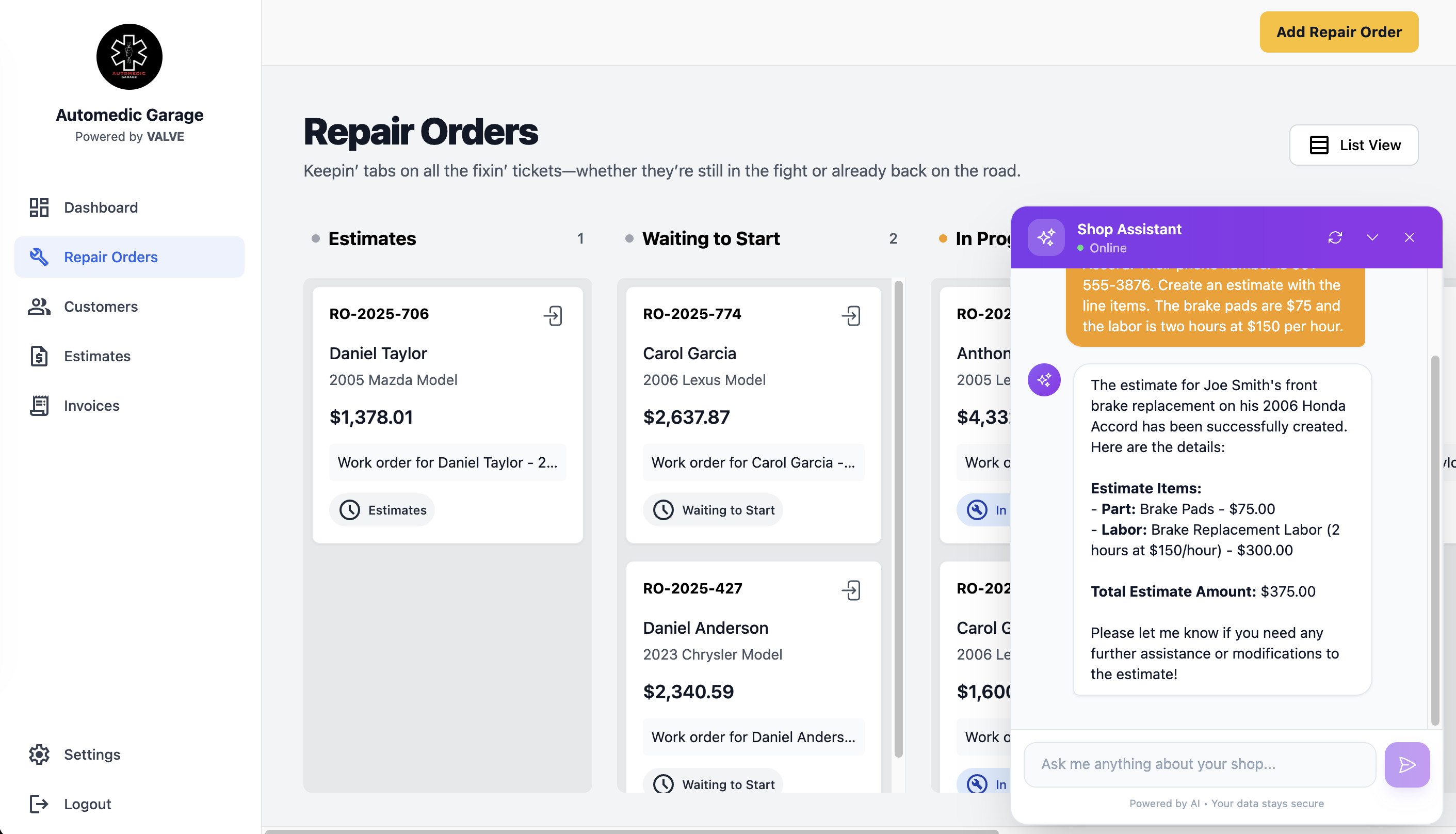Image resolution: width=1456 pixels, height=834 pixels.
Task: Switch to List View
Action: tap(1353, 145)
